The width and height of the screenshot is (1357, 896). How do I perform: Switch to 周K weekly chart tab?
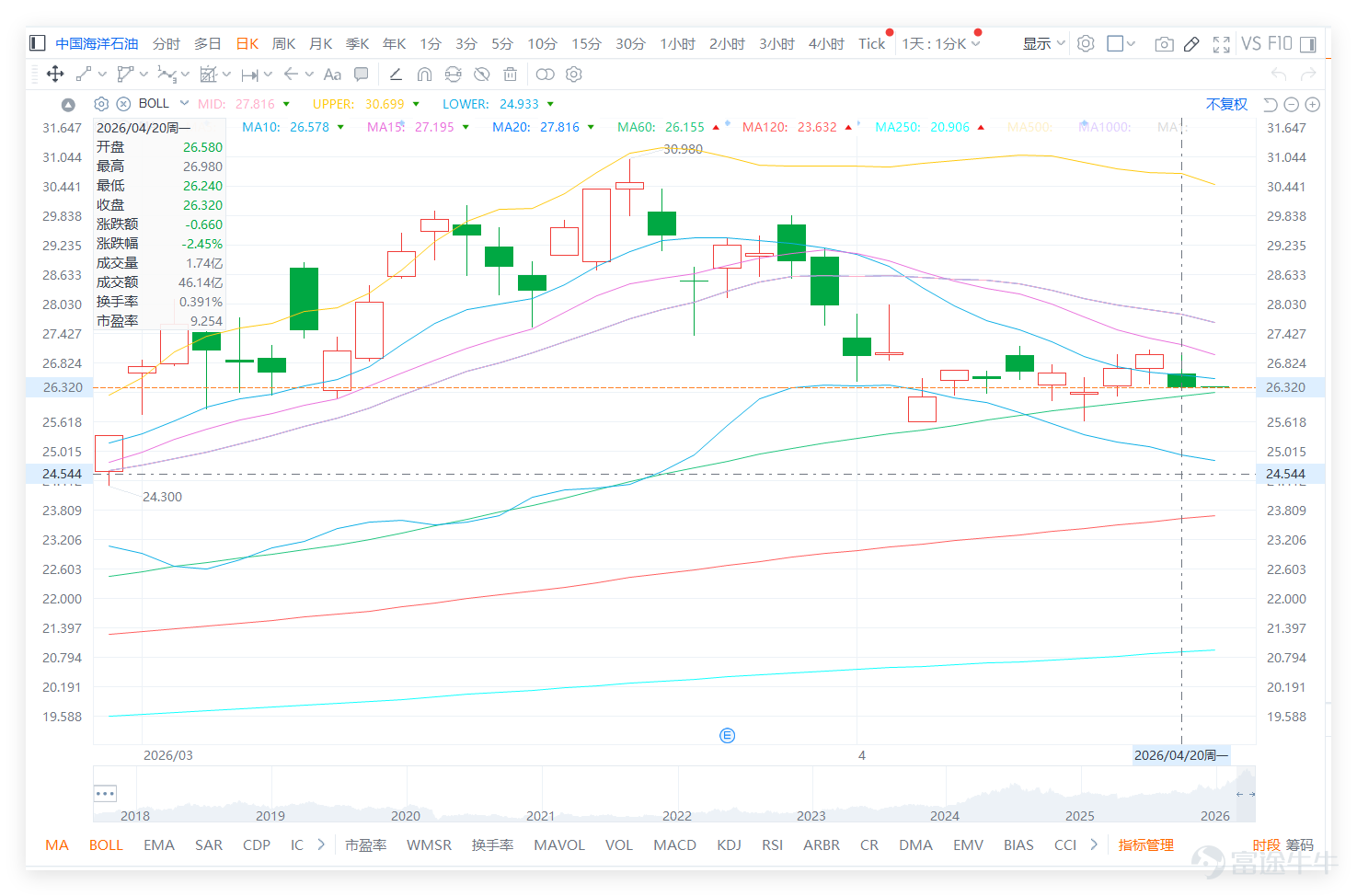pyautogui.click(x=283, y=43)
